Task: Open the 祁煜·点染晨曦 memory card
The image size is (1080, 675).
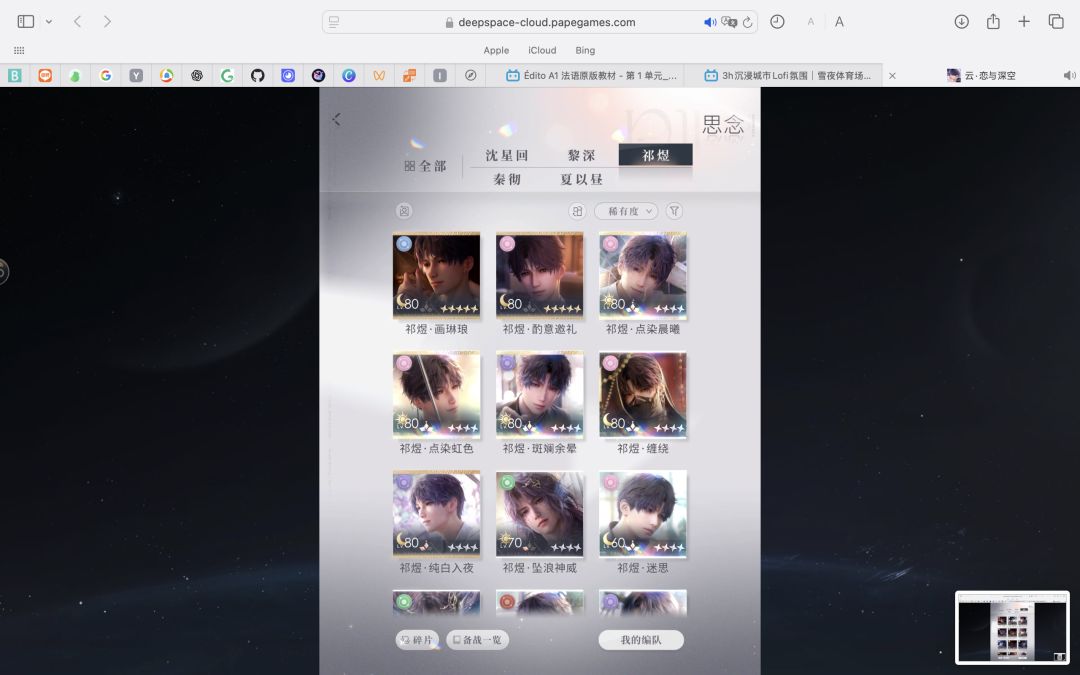Action: (643, 276)
